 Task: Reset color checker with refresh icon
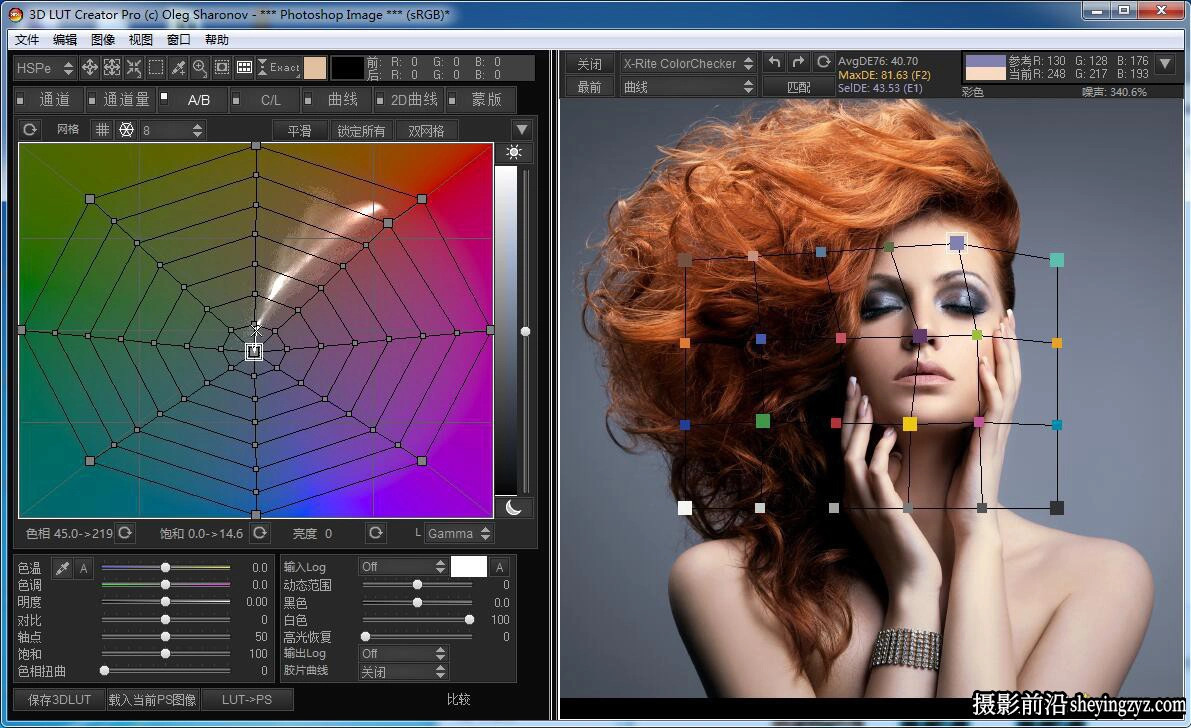pyautogui.click(x=823, y=62)
